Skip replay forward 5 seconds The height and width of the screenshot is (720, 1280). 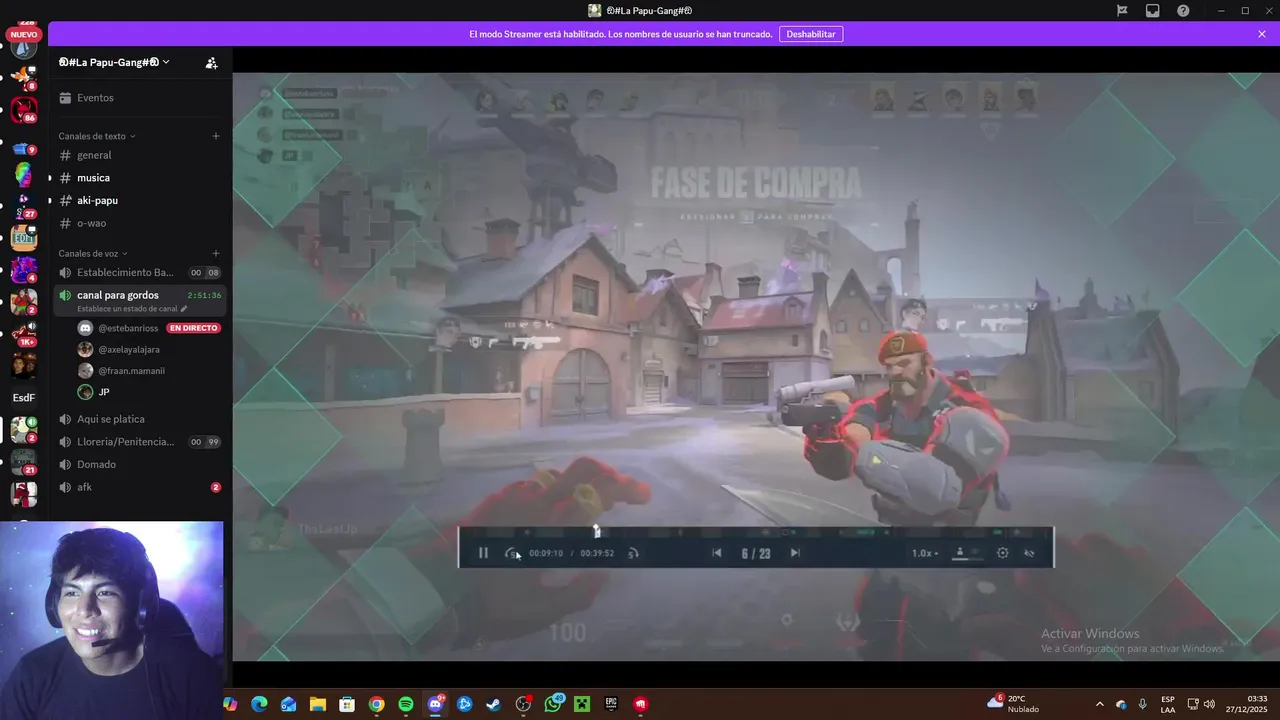[x=633, y=553]
